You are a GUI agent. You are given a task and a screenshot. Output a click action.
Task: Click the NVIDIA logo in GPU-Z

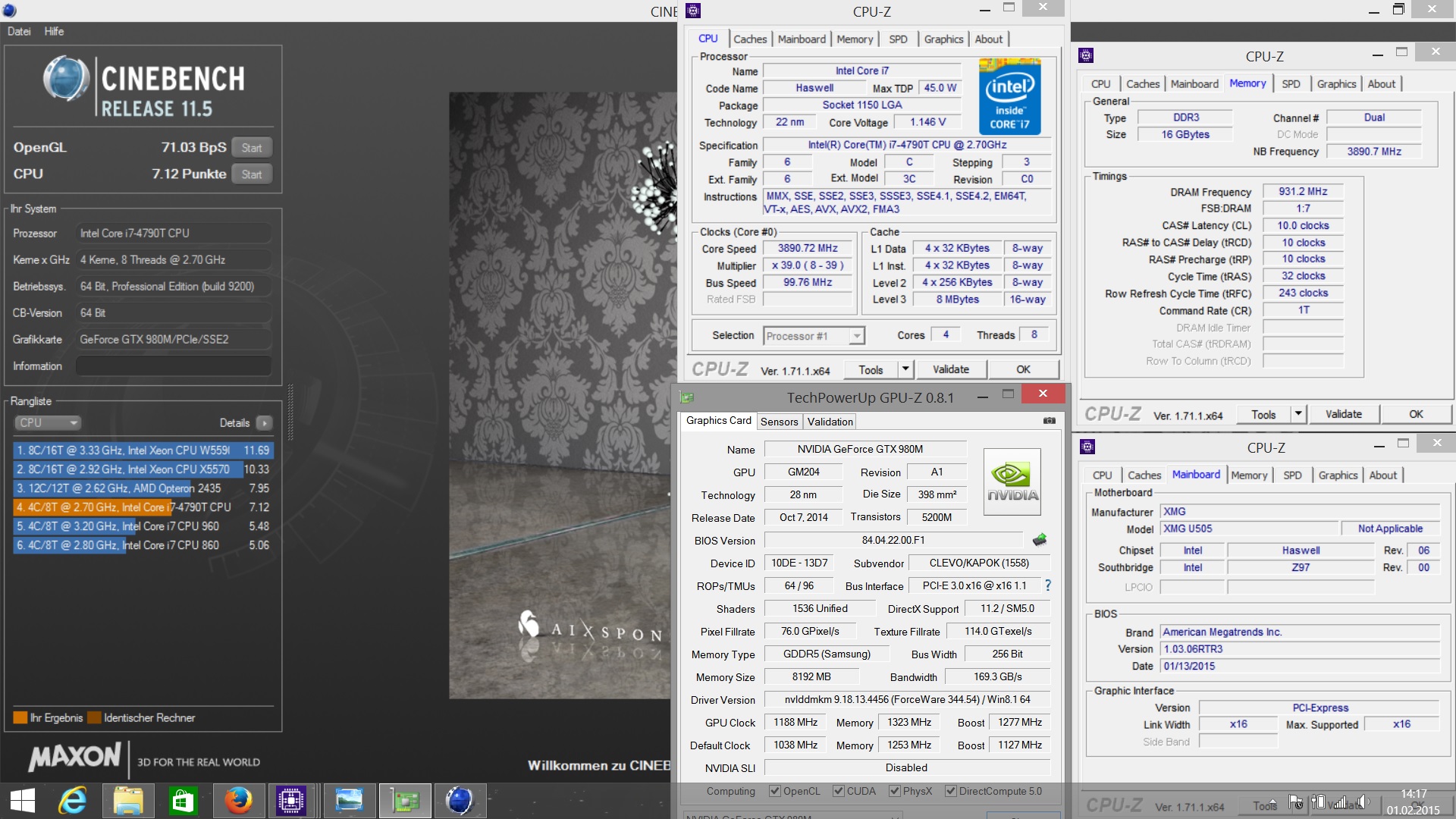(x=1012, y=482)
